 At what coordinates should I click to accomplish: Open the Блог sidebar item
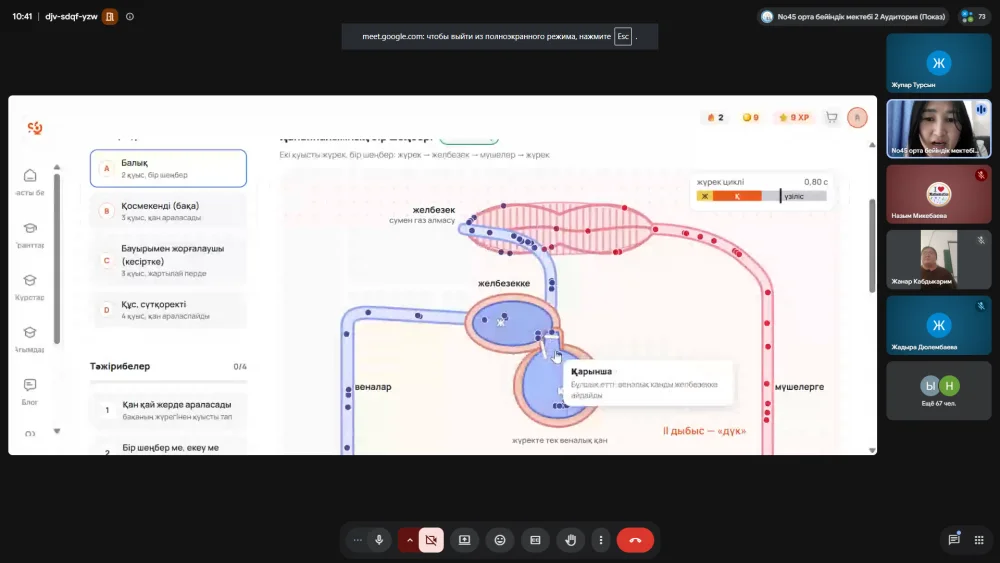click(x=30, y=391)
